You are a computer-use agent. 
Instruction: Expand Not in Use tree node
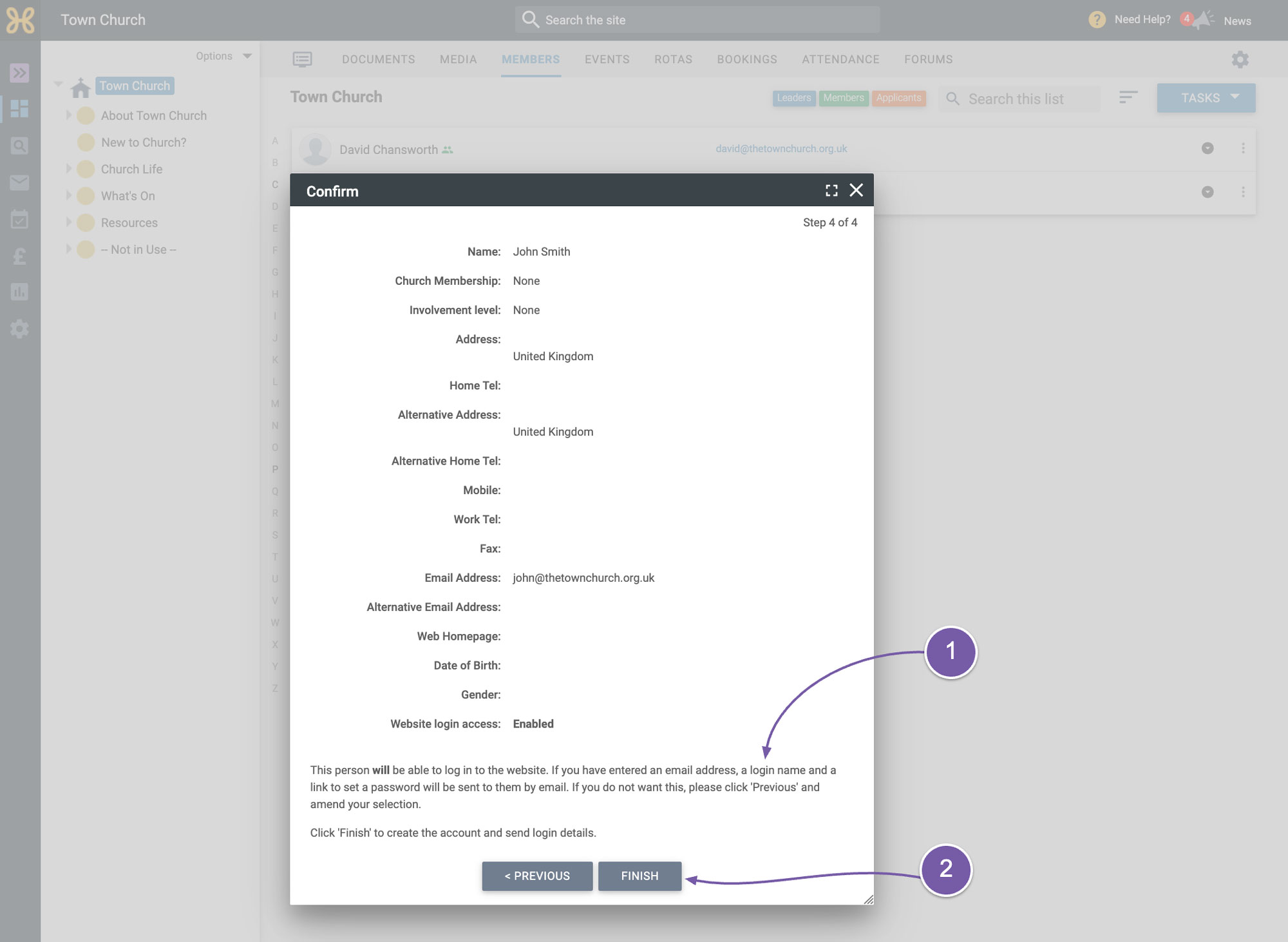[x=68, y=249]
